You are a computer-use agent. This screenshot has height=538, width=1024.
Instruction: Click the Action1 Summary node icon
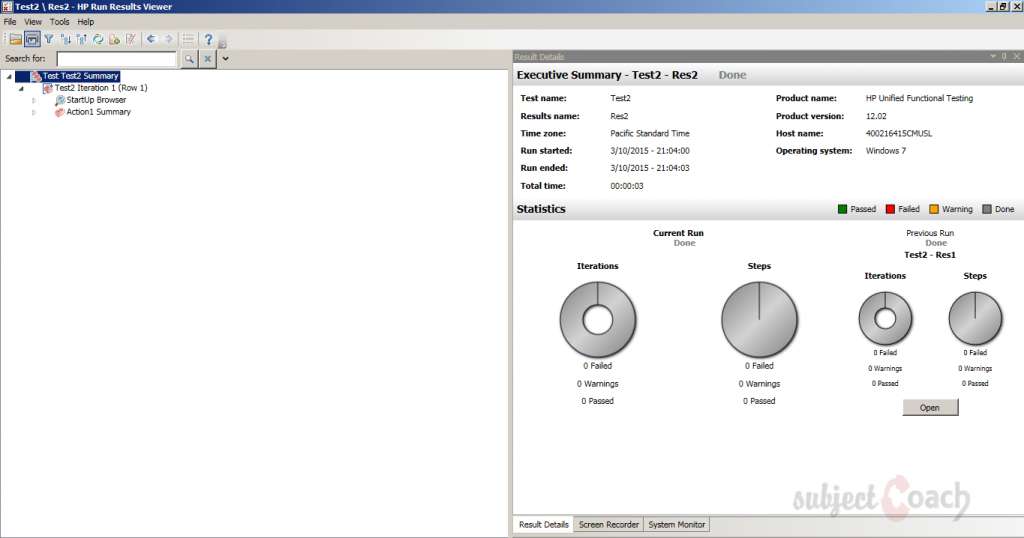(x=59, y=112)
